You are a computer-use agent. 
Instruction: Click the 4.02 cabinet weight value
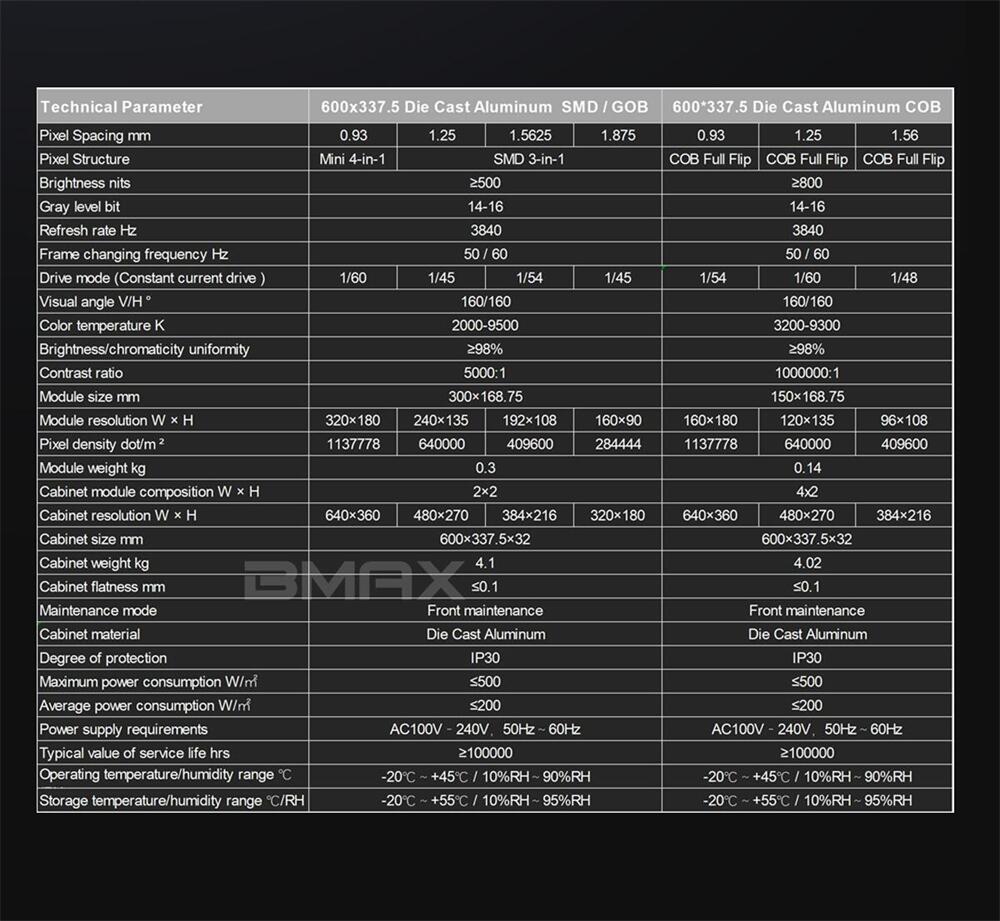point(806,563)
